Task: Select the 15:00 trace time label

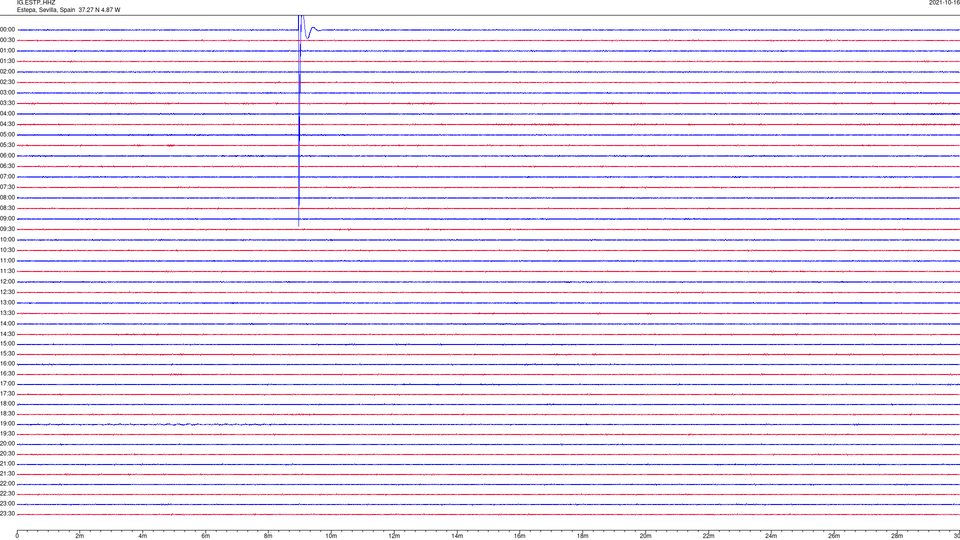Action: click(x=7, y=344)
